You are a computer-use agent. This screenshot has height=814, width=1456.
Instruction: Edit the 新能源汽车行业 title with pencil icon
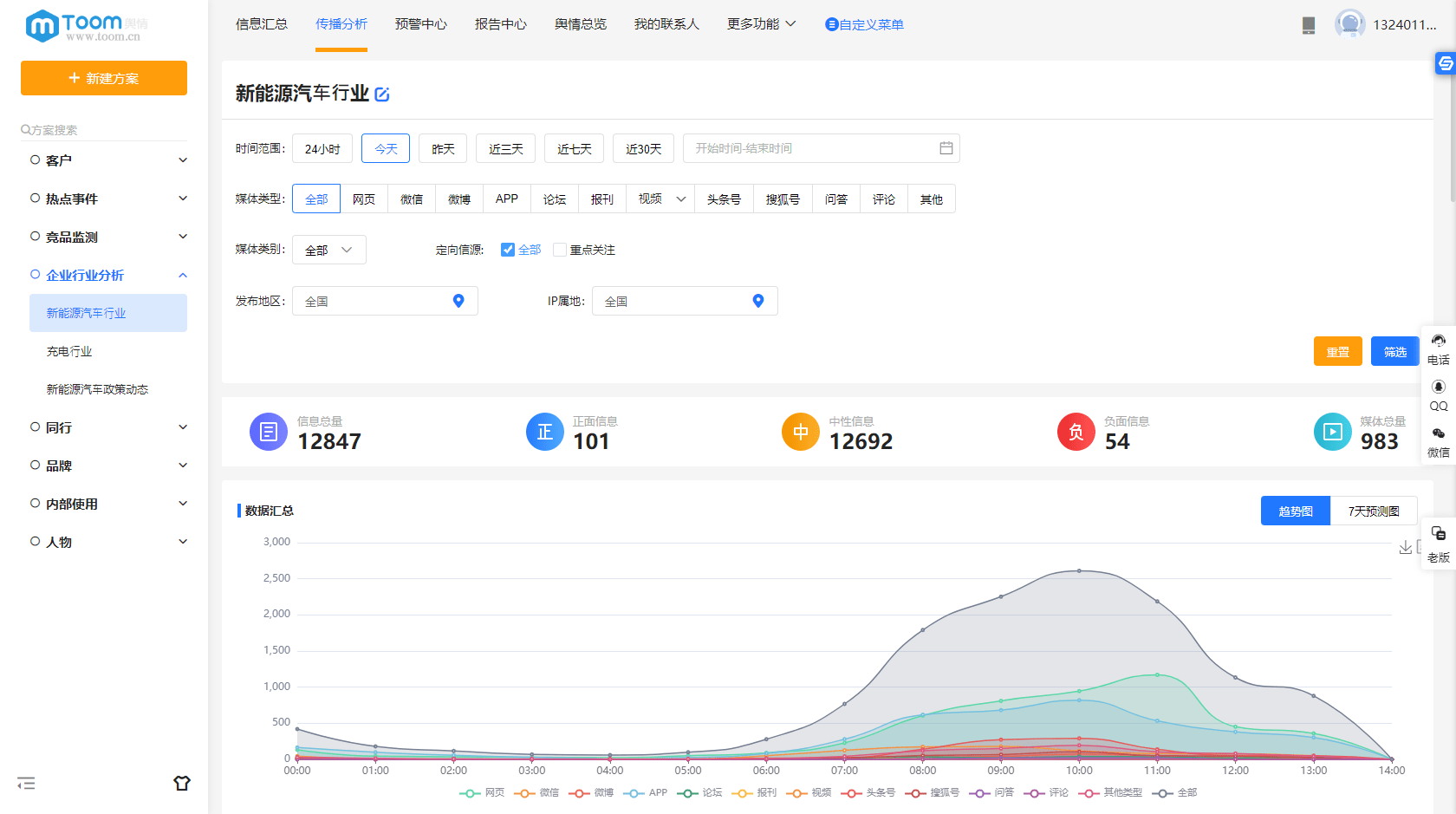pyautogui.click(x=382, y=94)
